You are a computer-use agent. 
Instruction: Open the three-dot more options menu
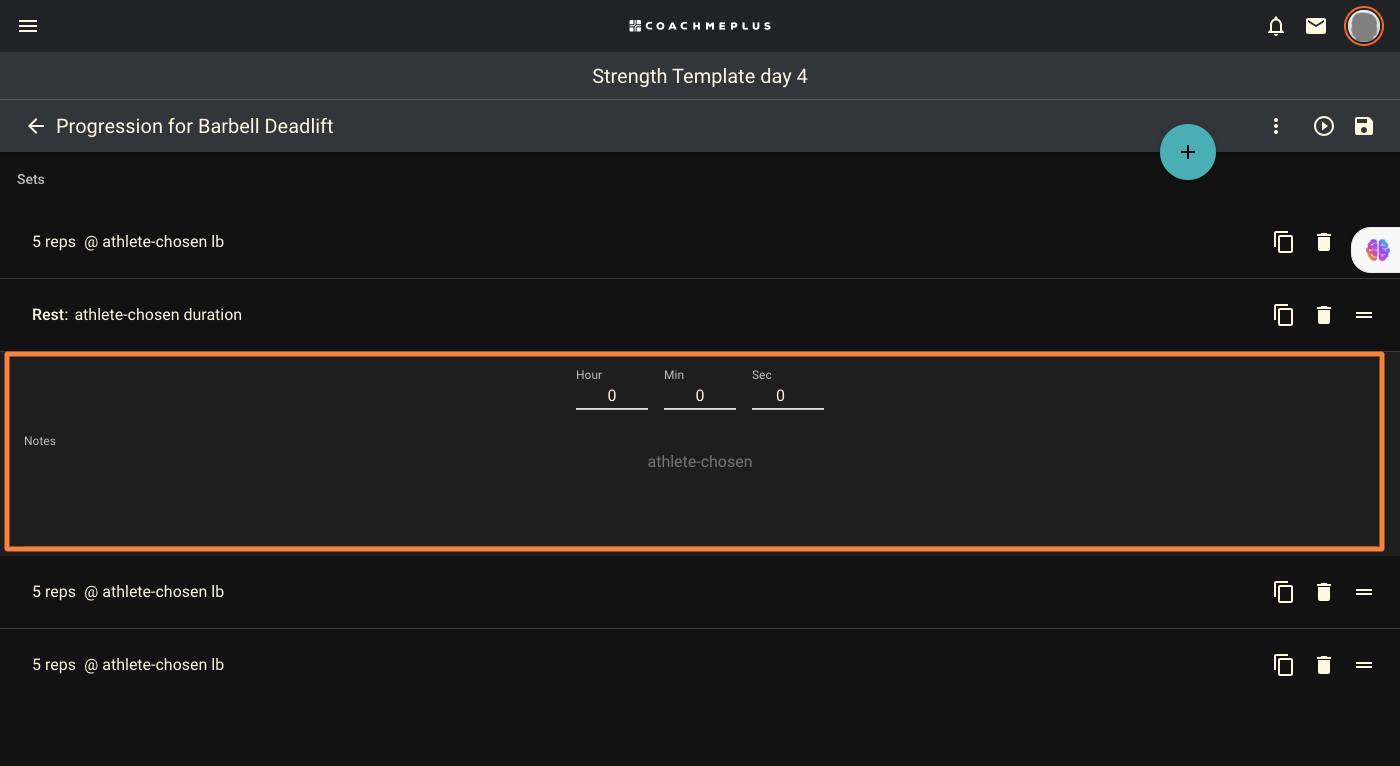[1276, 126]
